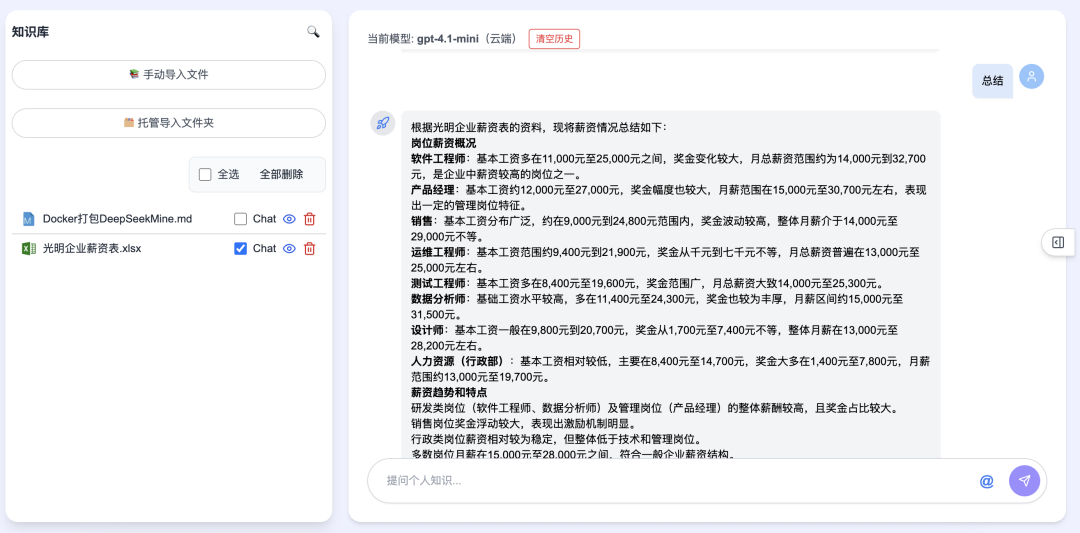The height and width of the screenshot is (533, 1080).
Task: Click the 当前模型: gpt-4.1-mini label
Action: [x=443, y=39]
